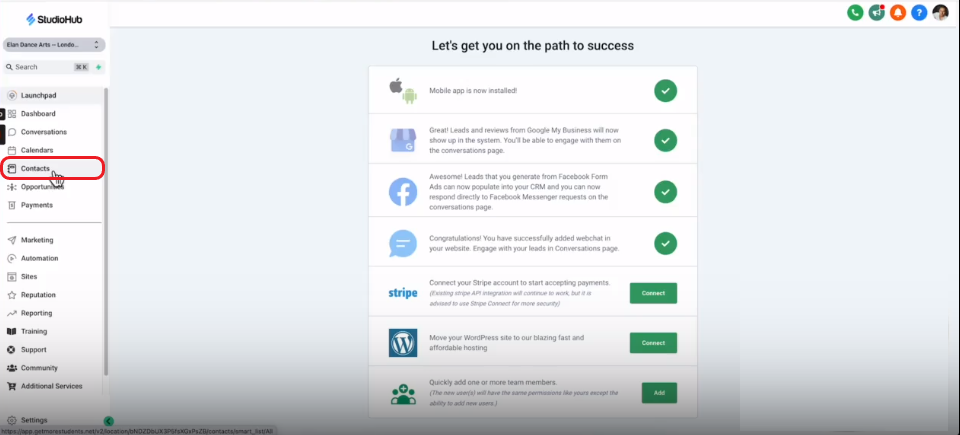The height and width of the screenshot is (435, 960).
Task: Click the green phone call icon
Action: click(855, 12)
